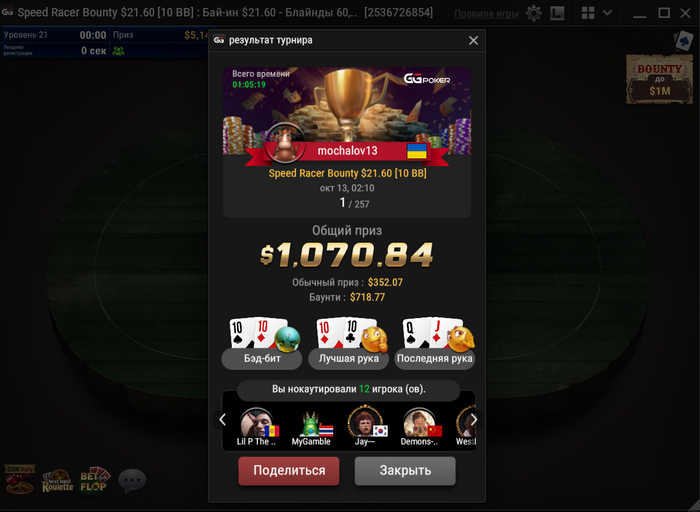This screenshot has height=512, width=700.
Task: Click the table layout L icon
Action: [x=557, y=13]
